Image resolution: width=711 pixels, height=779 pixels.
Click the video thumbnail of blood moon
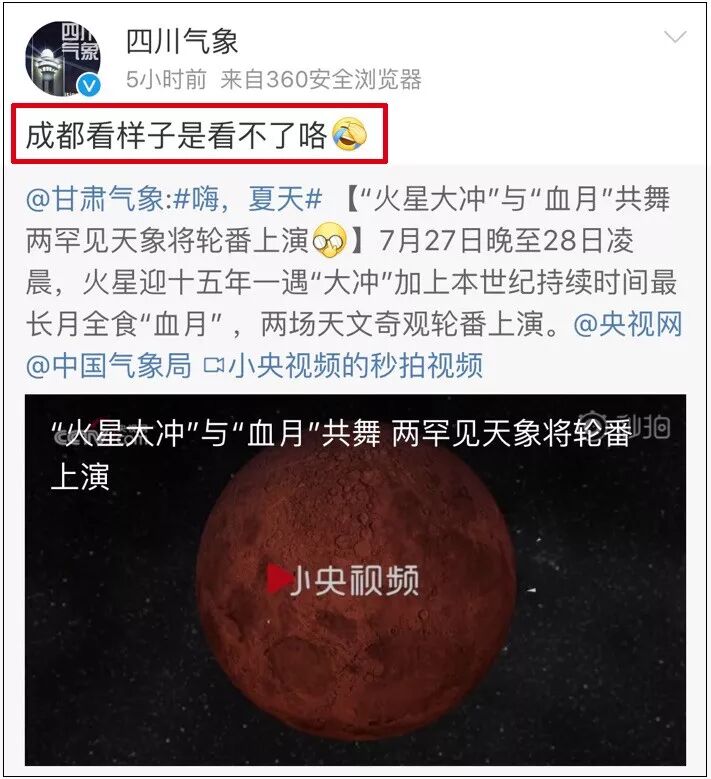coord(355,580)
